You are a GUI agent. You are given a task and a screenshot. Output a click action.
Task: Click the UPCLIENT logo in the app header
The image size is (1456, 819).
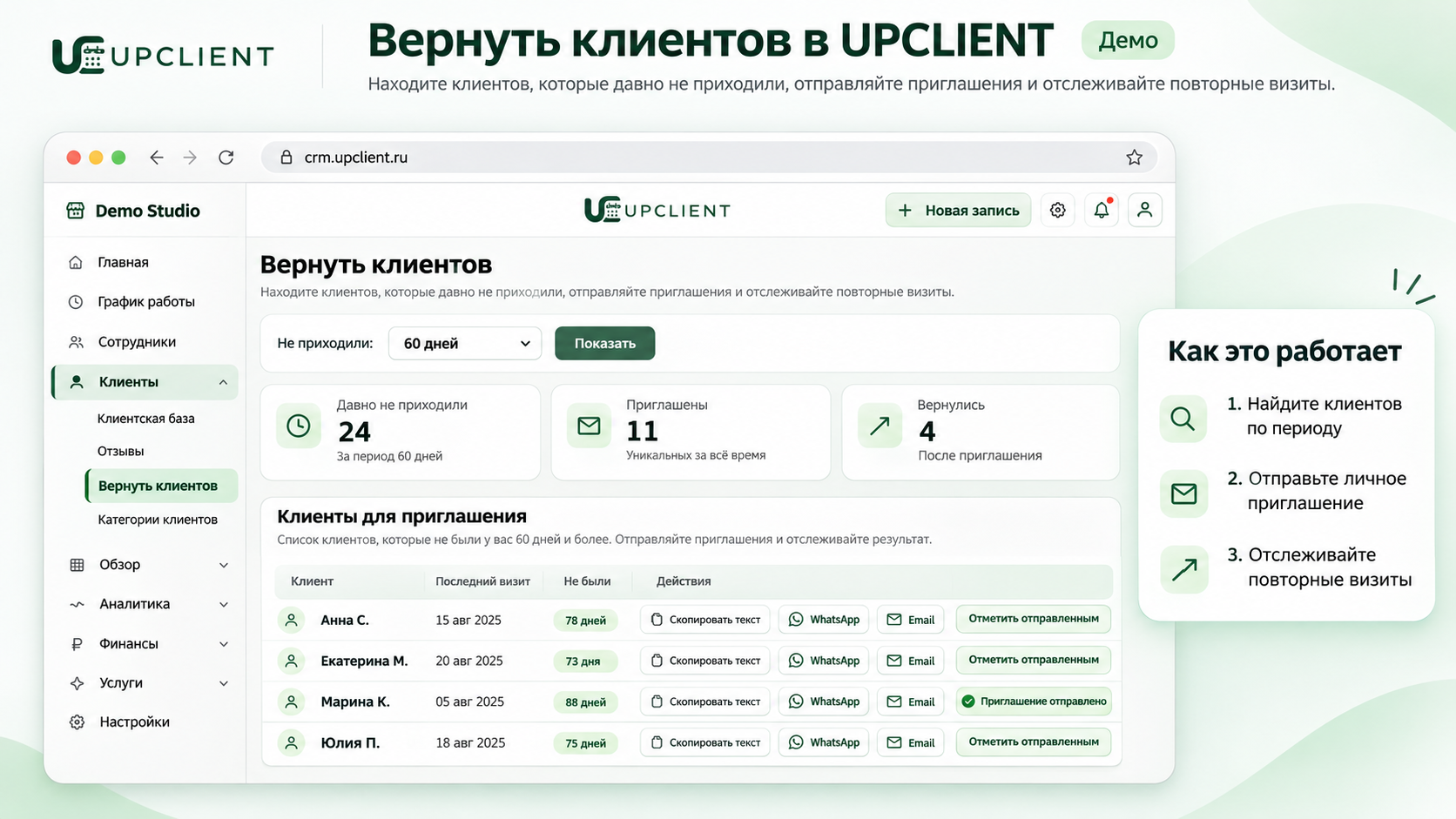pyautogui.click(x=657, y=210)
